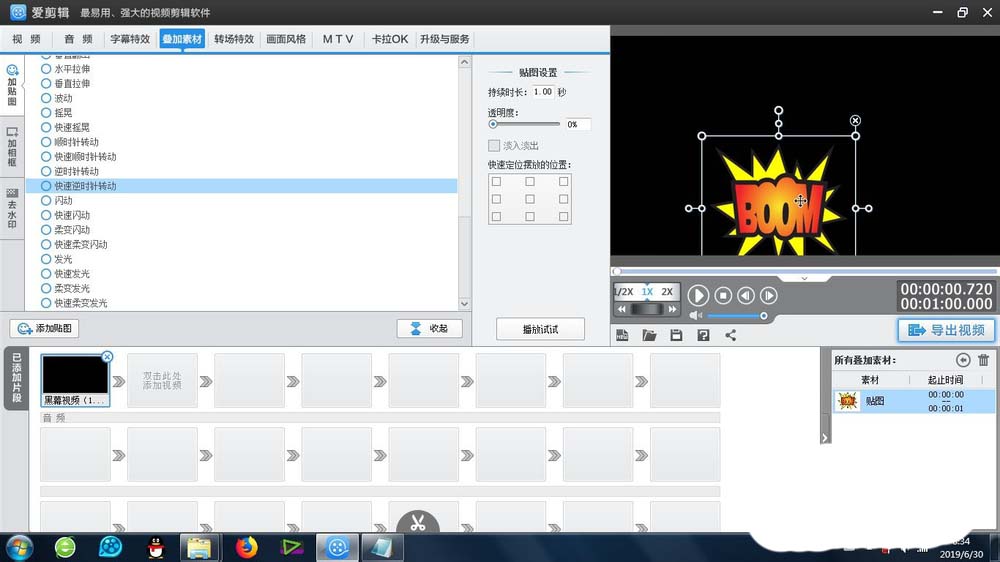Image resolution: width=1000 pixels, height=562 pixels.
Task: Set playback speed to 1X
Action: pyautogui.click(x=647, y=292)
